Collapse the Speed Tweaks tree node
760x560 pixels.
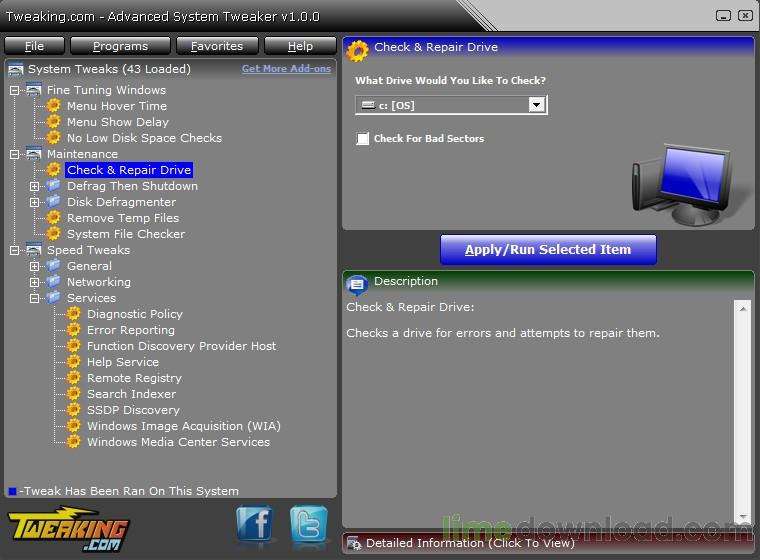coord(15,250)
